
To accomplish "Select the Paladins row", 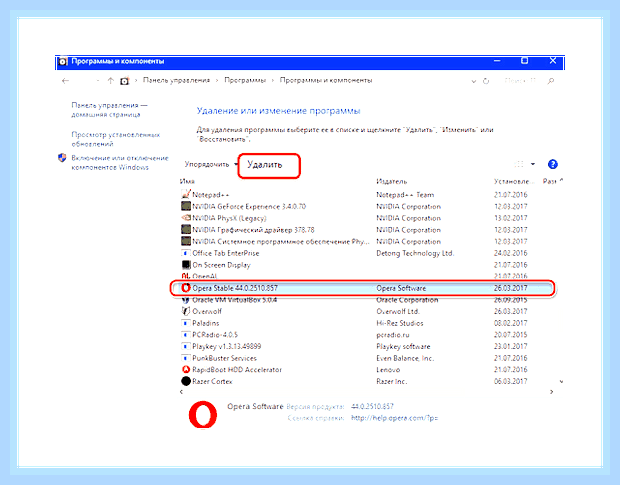I will [x=354, y=323].
